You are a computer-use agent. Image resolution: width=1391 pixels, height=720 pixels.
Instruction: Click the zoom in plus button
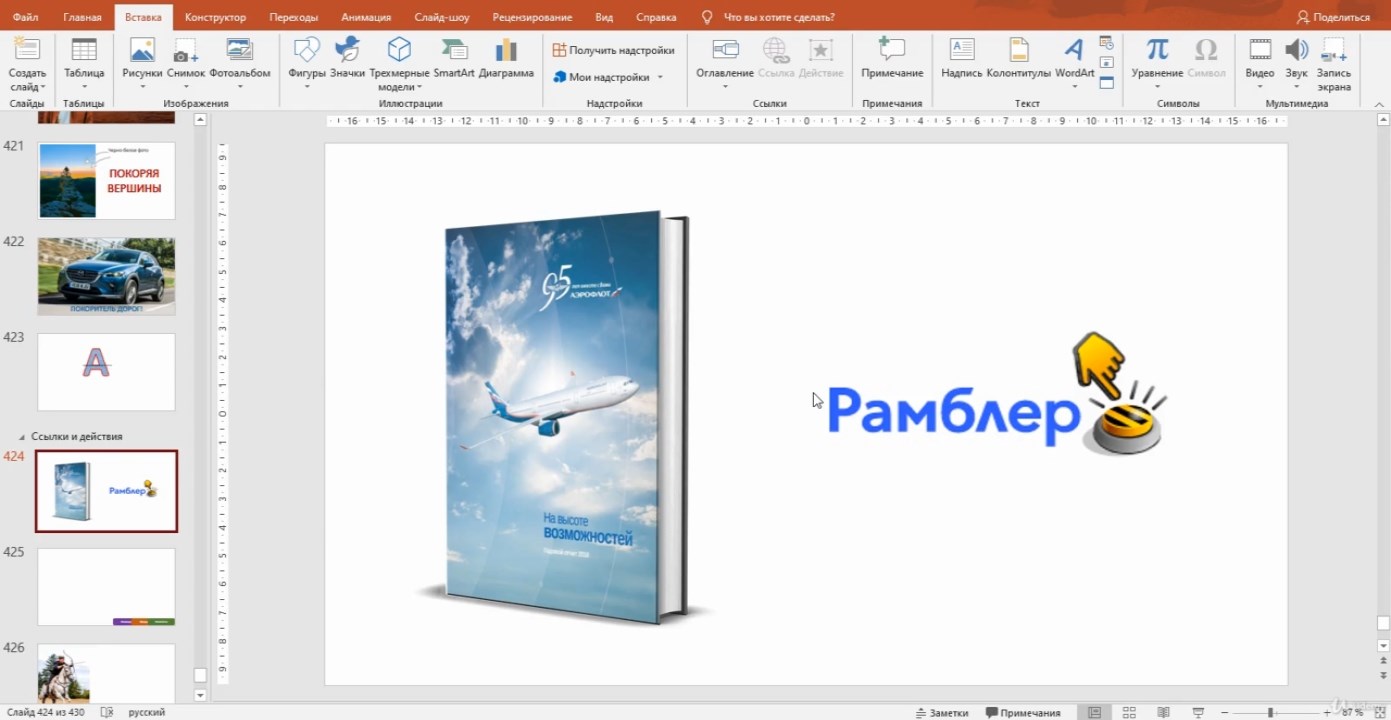[x=1327, y=712]
